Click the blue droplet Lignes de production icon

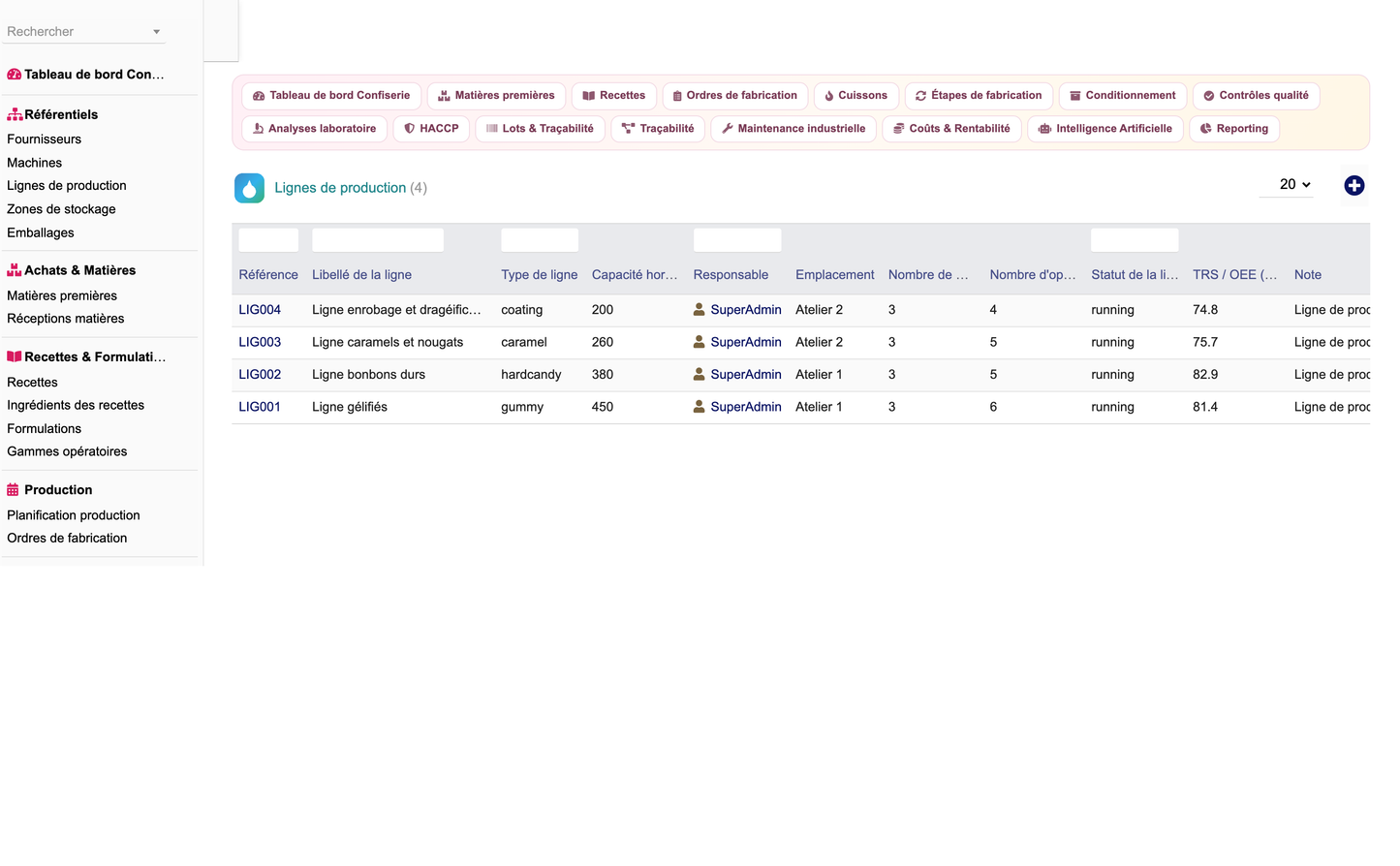coord(249,188)
